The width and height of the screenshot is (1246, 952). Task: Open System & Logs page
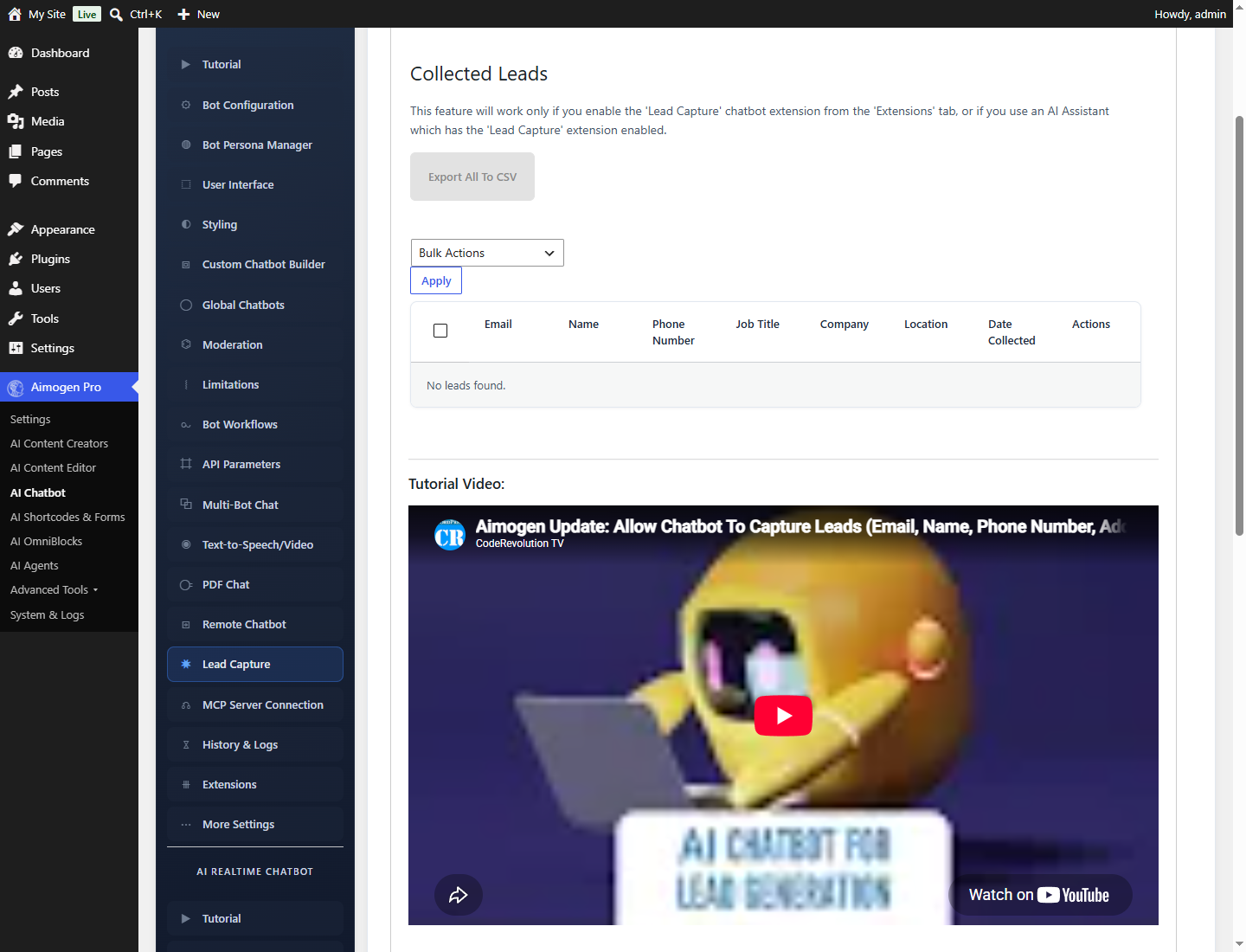48,615
